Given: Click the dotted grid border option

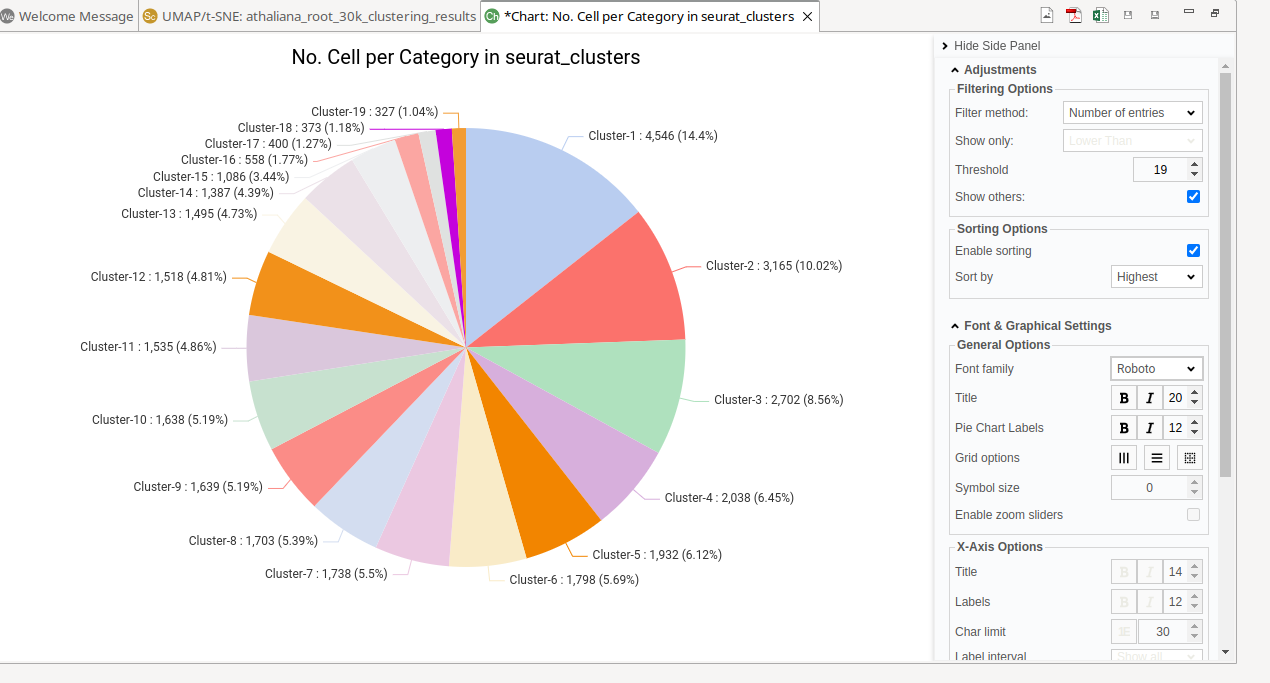Looking at the screenshot, I should pyautogui.click(x=1189, y=458).
